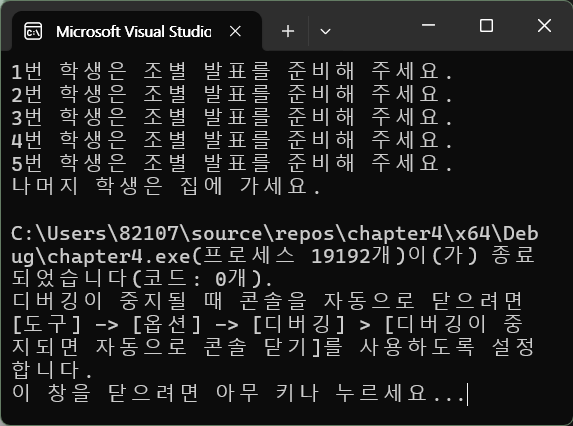Click the console icon in the tab
This screenshot has width=573, height=426.
33,31
